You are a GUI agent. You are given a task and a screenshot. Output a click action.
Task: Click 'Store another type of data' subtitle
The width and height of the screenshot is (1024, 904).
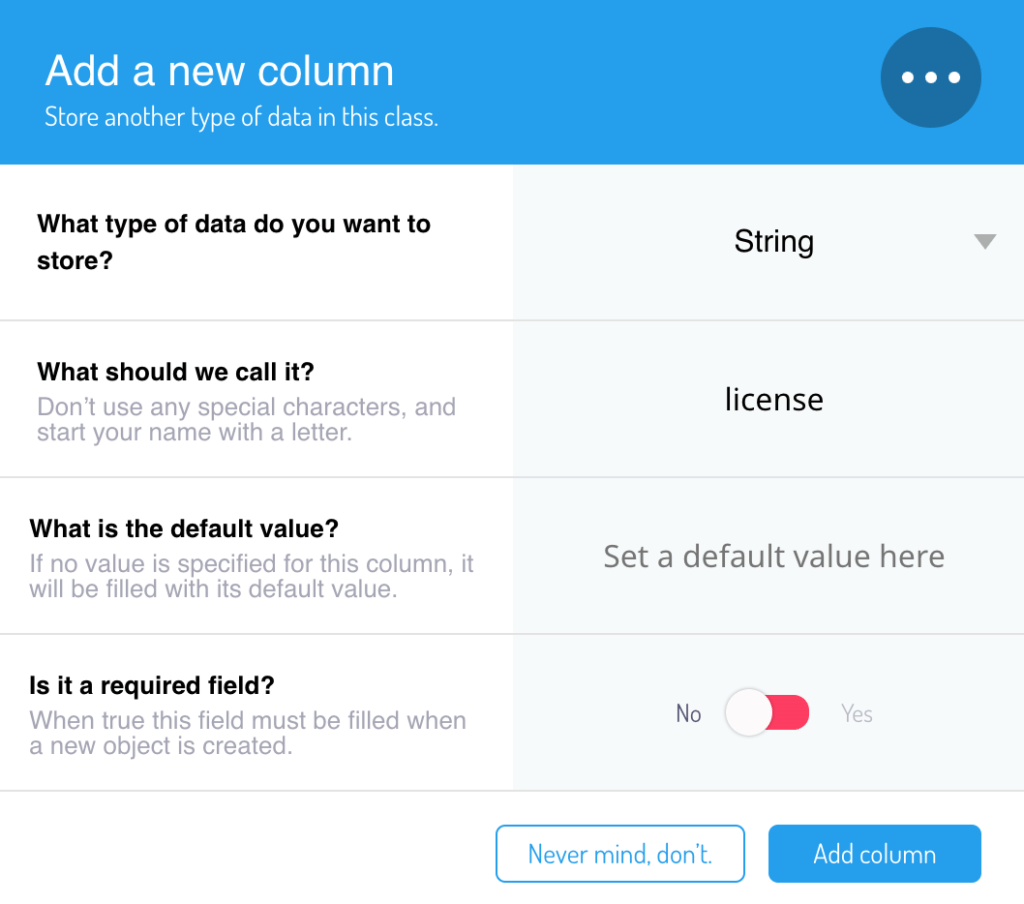click(241, 118)
